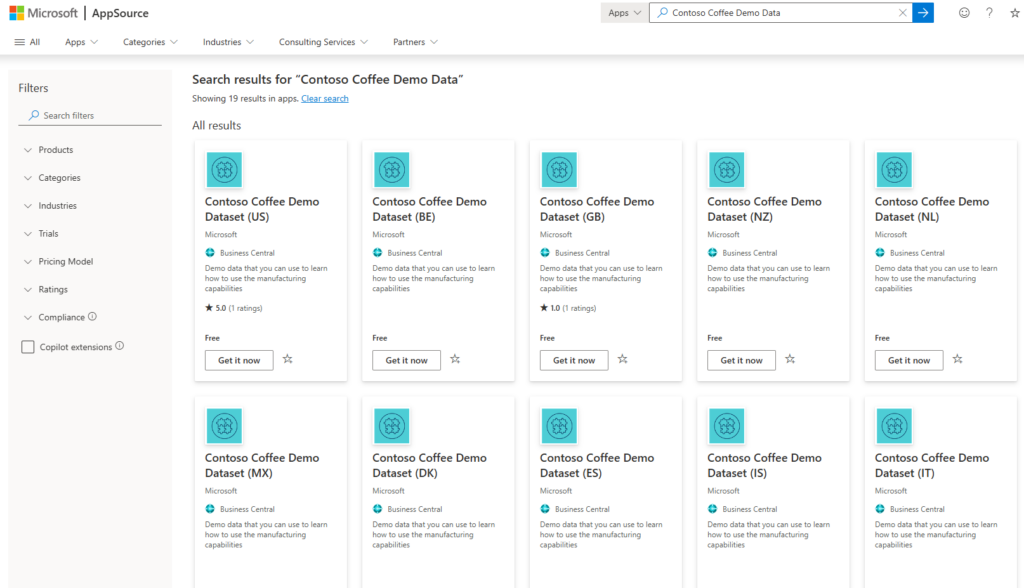Open Contoso Coffee Demo Dataset (NZ) title
Image resolution: width=1024 pixels, height=588 pixels.
[x=764, y=209]
